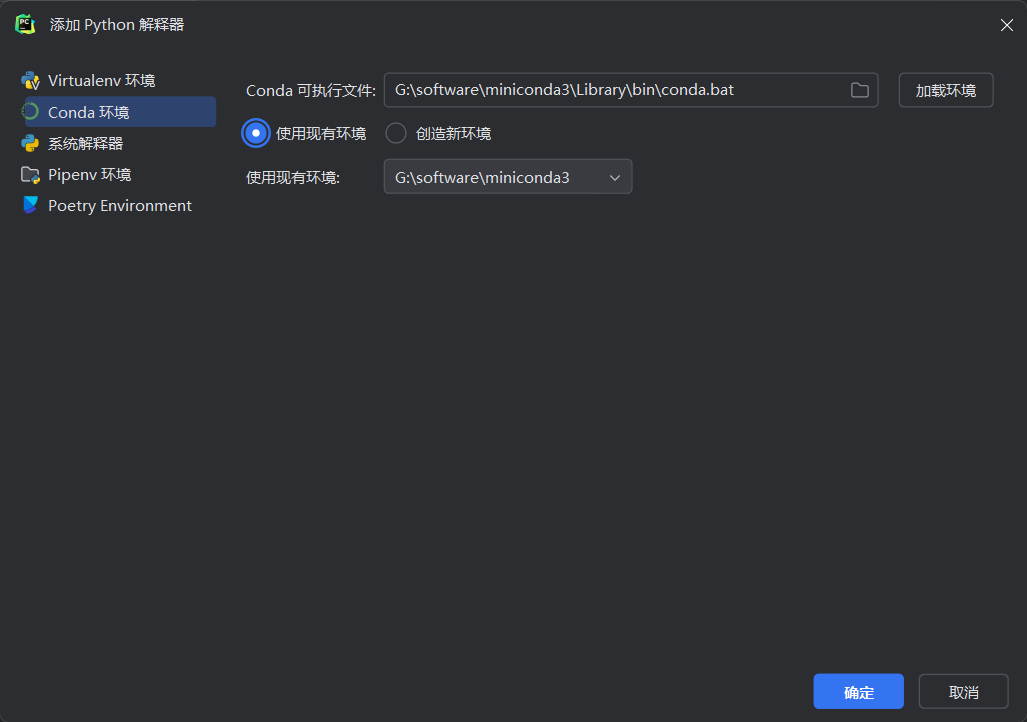Click the Conda executable path field
The height and width of the screenshot is (722, 1027).
point(631,90)
